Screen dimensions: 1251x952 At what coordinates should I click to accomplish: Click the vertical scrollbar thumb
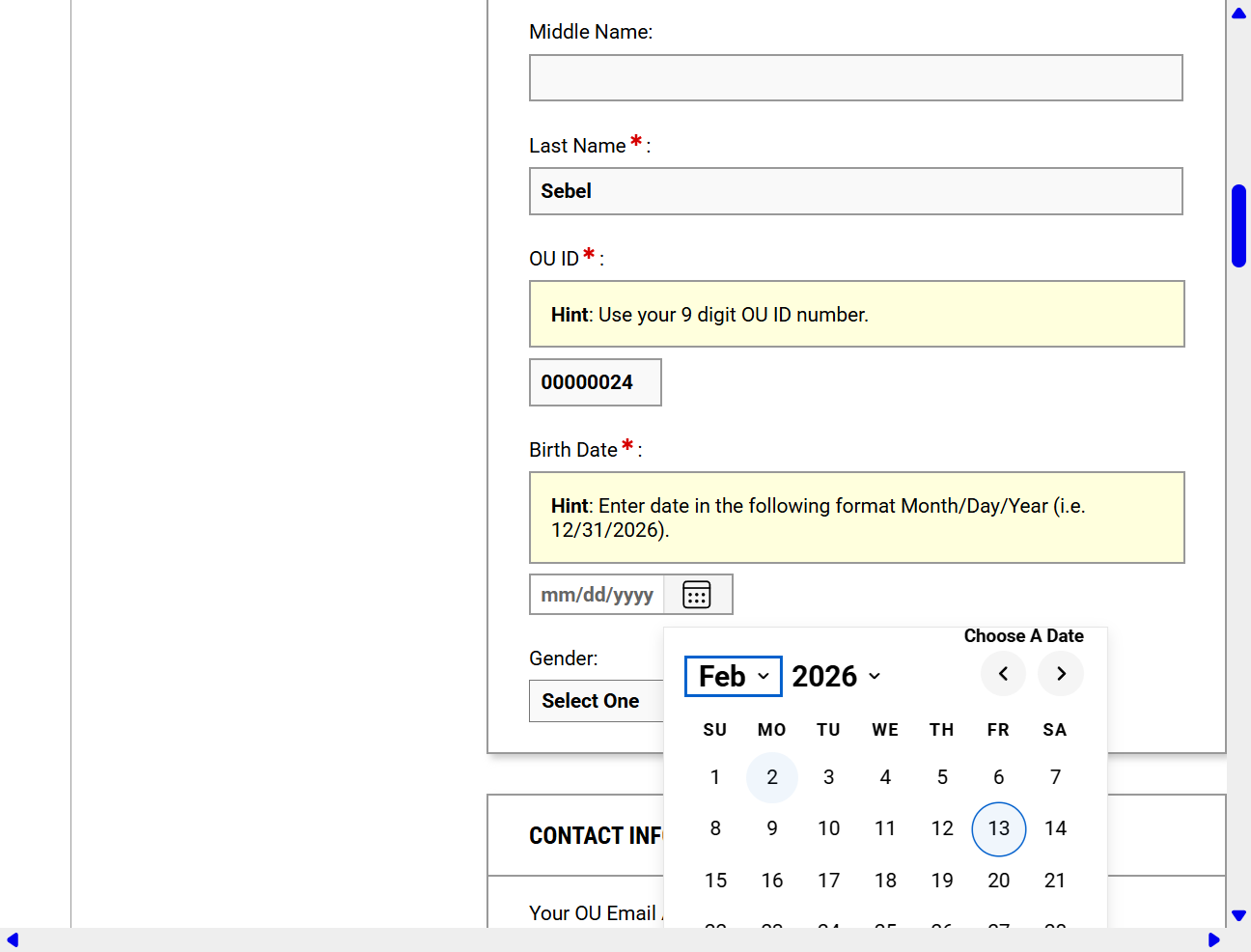pos(1238,226)
